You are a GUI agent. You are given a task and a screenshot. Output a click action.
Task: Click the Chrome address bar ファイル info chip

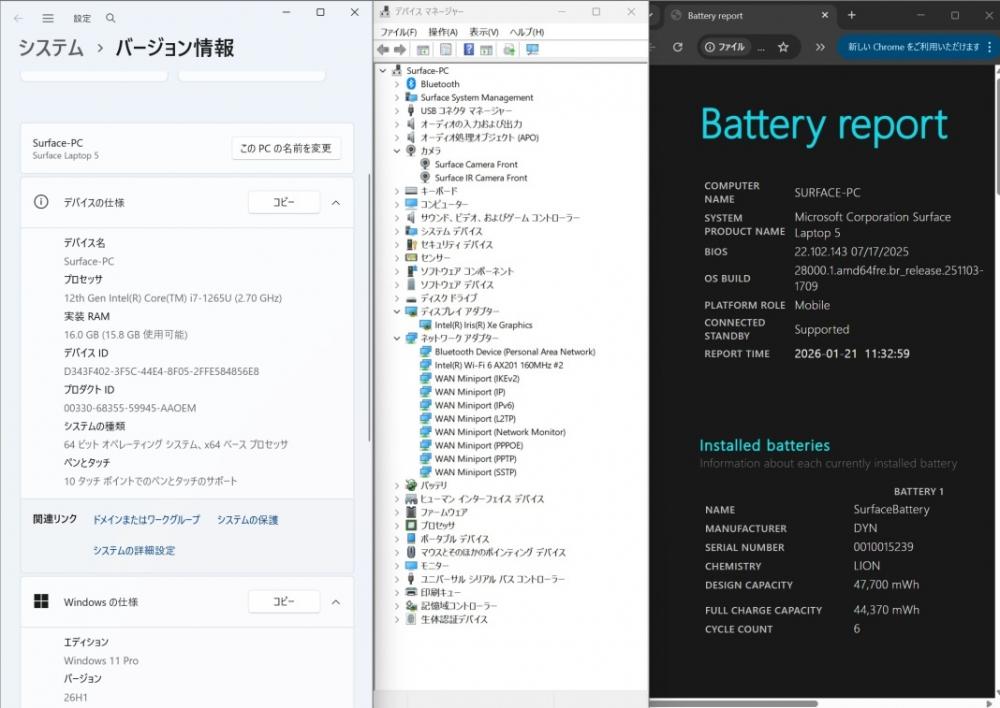click(x=724, y=47)
